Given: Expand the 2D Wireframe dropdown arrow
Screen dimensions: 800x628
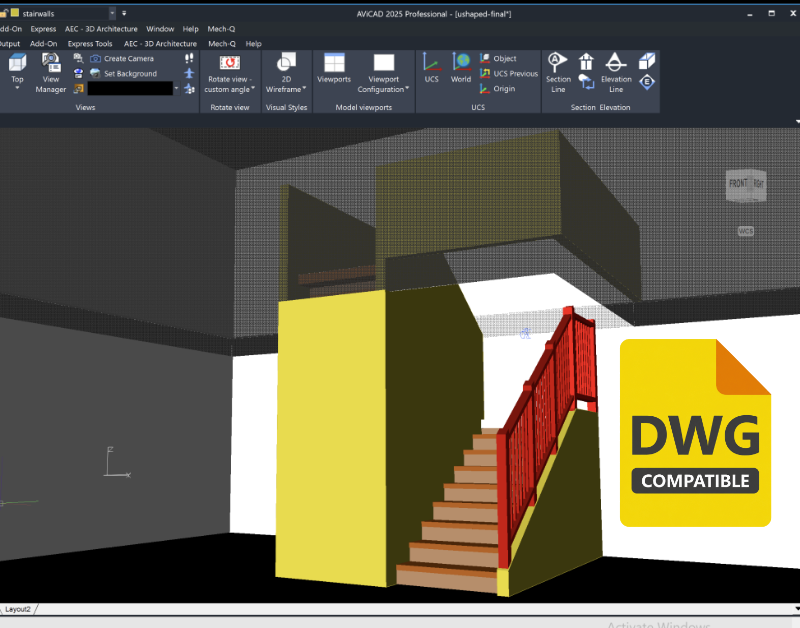Looking at the screenshot, I should coord(304,89).
